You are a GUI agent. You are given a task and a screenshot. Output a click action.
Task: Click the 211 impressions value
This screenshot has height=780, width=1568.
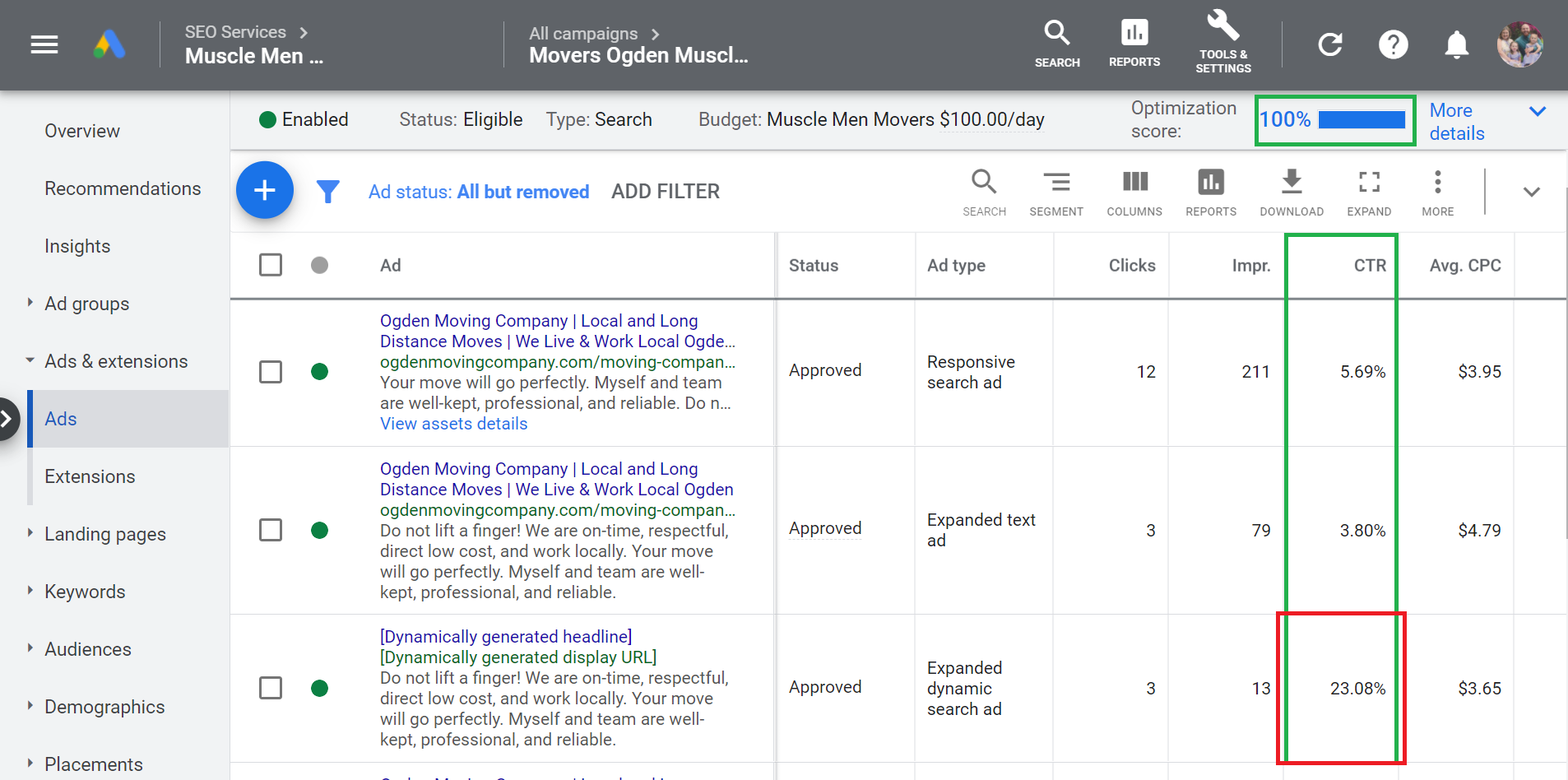(1255, 372)
